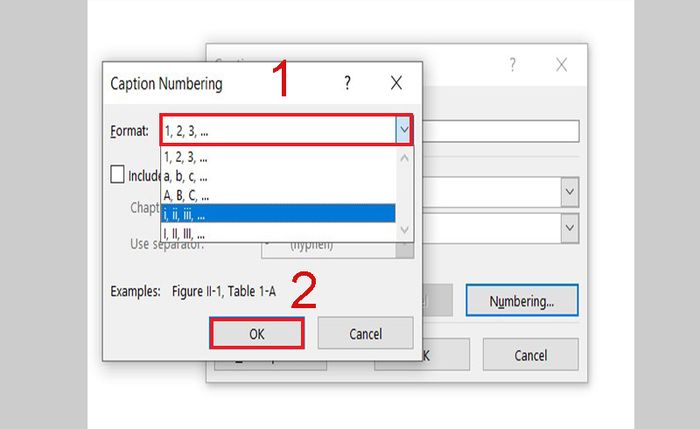The height and width of the screenshot is (429, 700).
Task: Click the Numbering... button in Caption dialog
Action: pos(522,300)
